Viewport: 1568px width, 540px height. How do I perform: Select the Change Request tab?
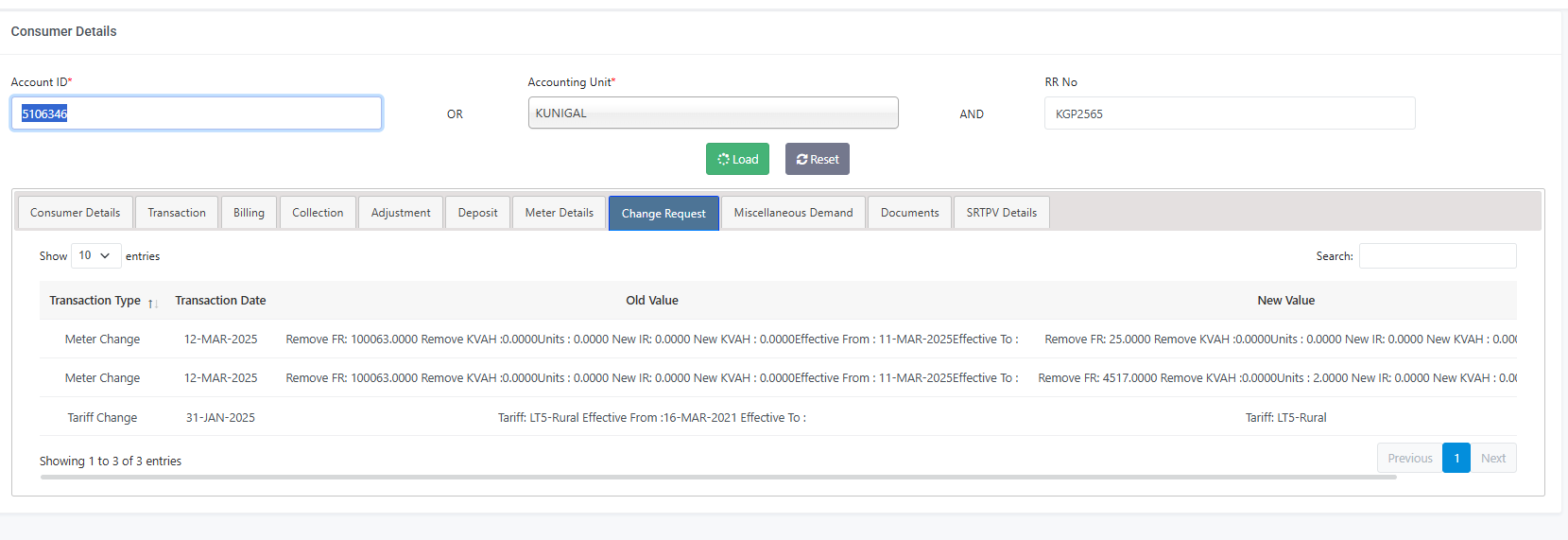coord(663,213)
